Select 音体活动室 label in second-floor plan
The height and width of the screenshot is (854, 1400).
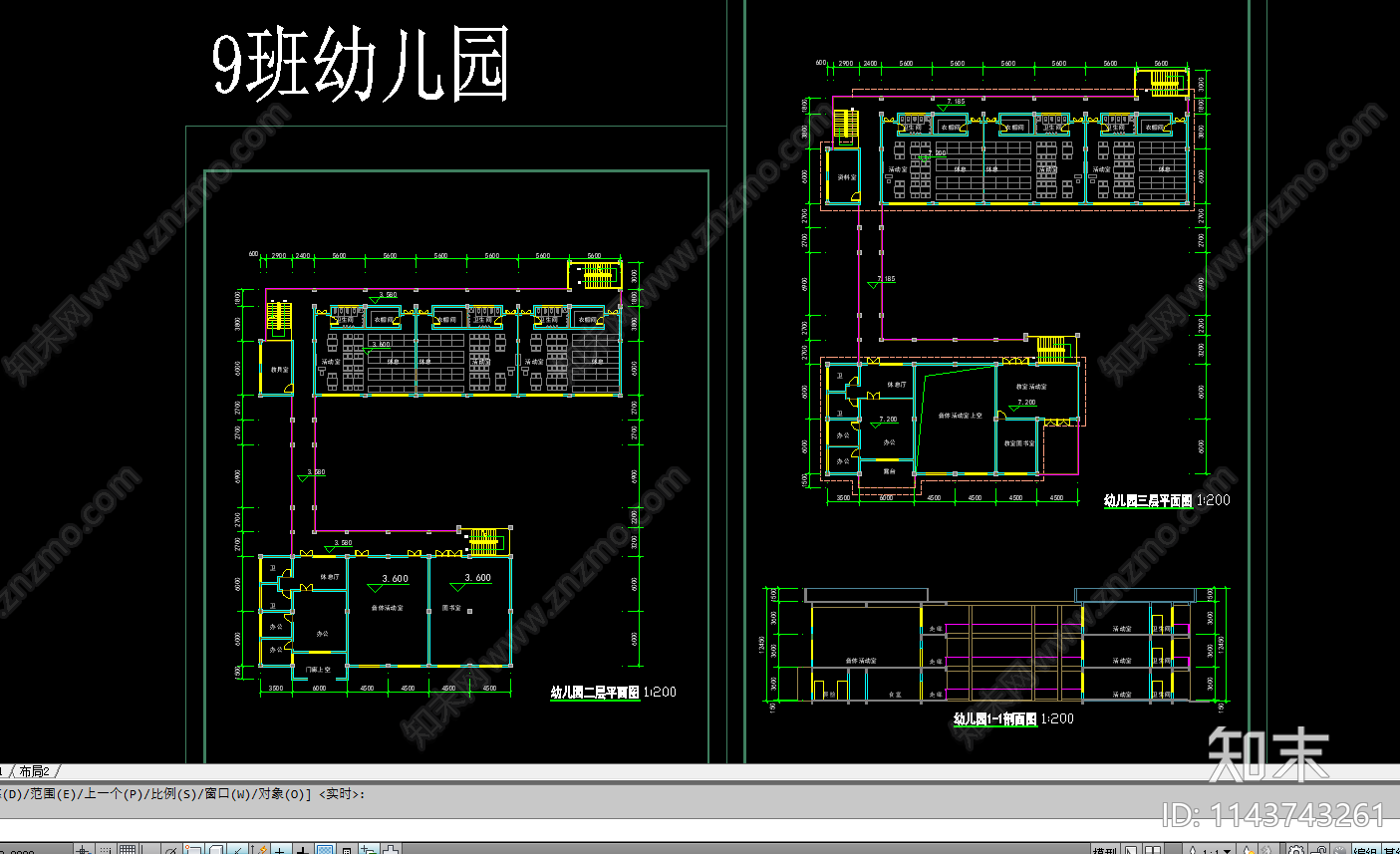coord(387,607)
